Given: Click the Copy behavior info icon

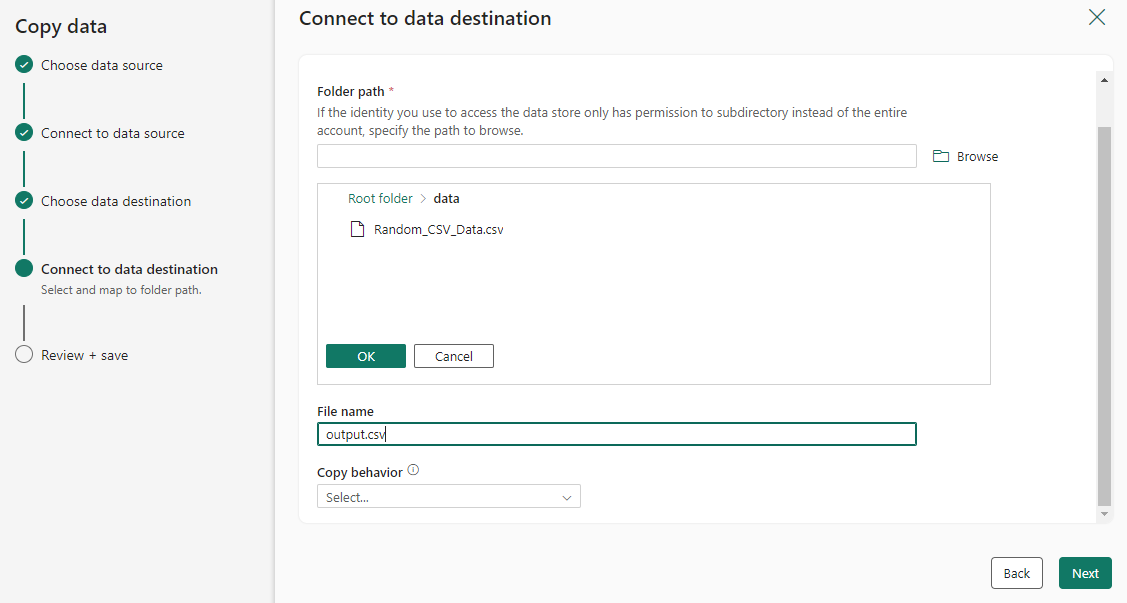Looking at the screenshot, I should coord(413,470).
